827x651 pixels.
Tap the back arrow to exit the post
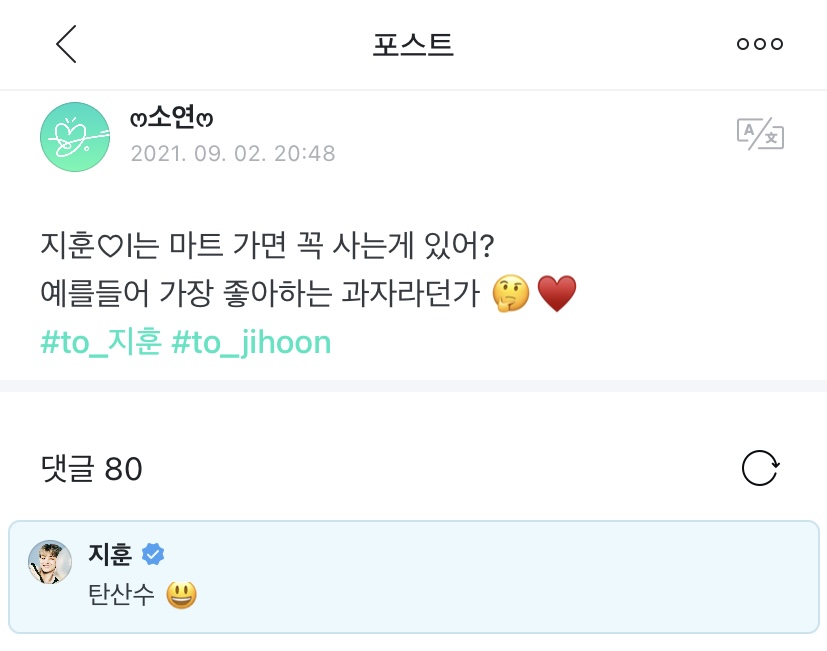coord(65,44)
